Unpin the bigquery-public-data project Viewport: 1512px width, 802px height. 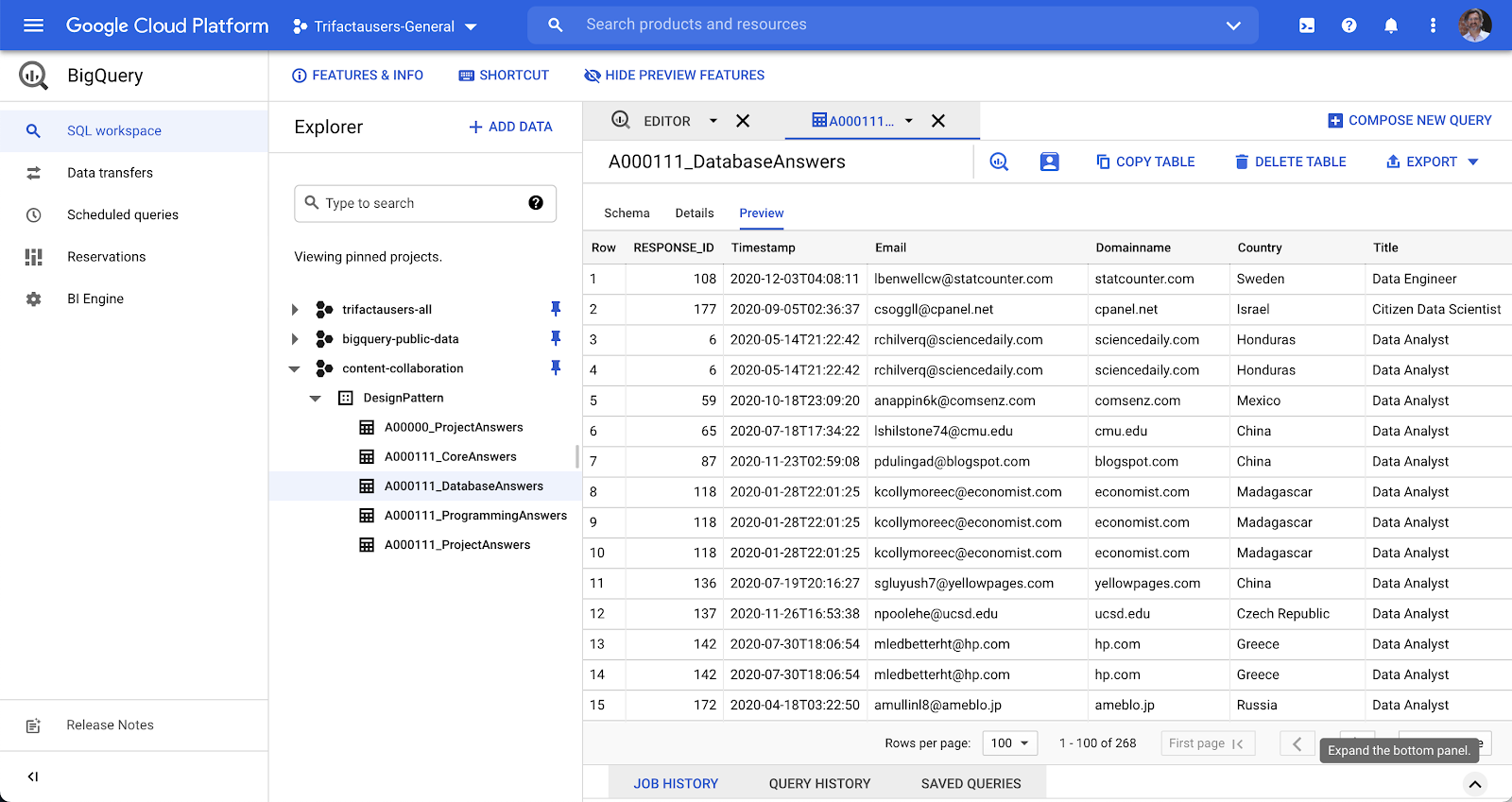click(556, 338)
